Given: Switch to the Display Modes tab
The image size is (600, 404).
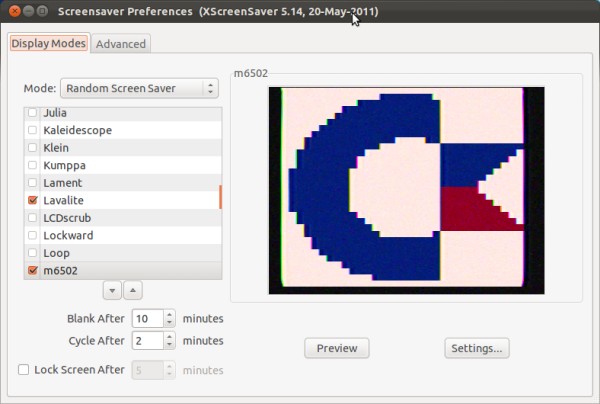Looking at the screenshot, I should pos(49,43).
